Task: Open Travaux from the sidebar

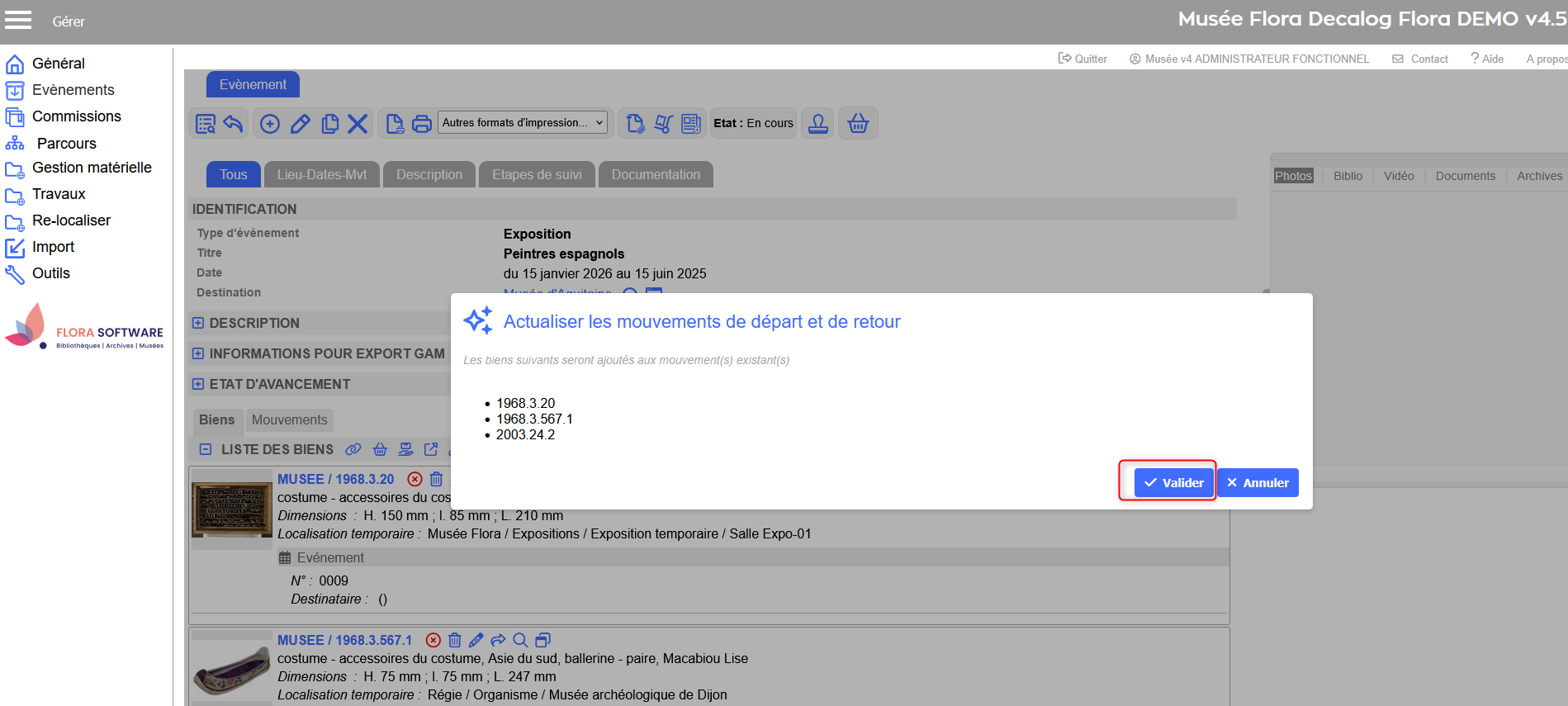Action: tap(45, 194)
